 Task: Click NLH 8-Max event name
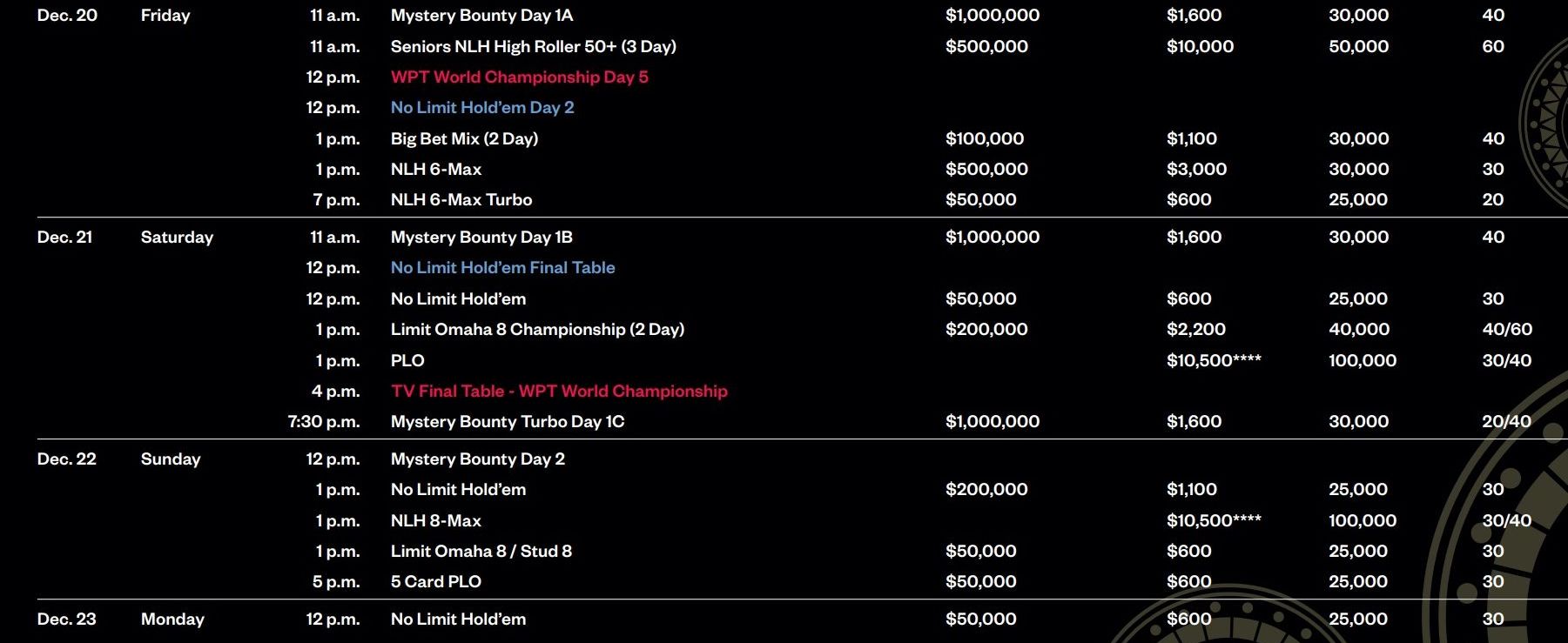click(435, 521)
